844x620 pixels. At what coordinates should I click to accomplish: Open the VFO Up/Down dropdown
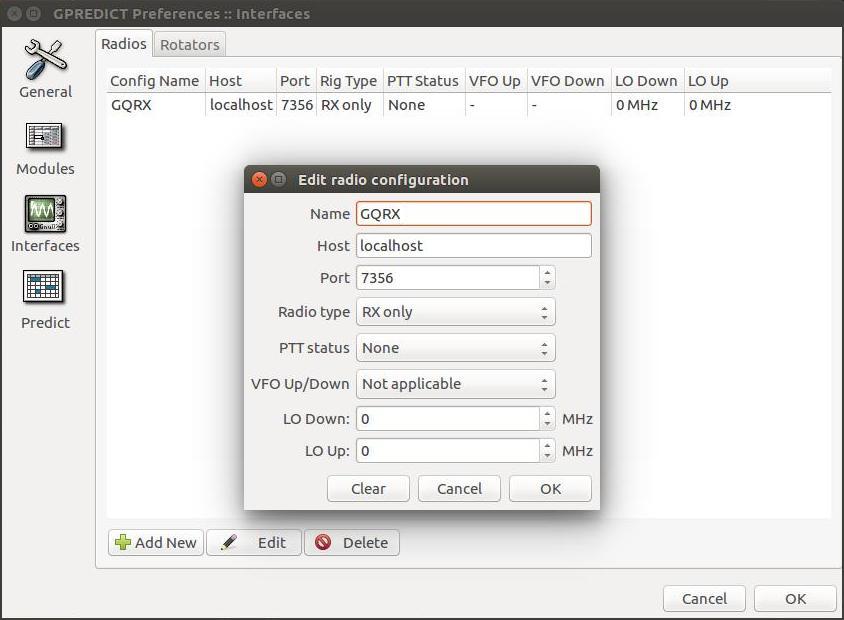(x=455, y=384)
